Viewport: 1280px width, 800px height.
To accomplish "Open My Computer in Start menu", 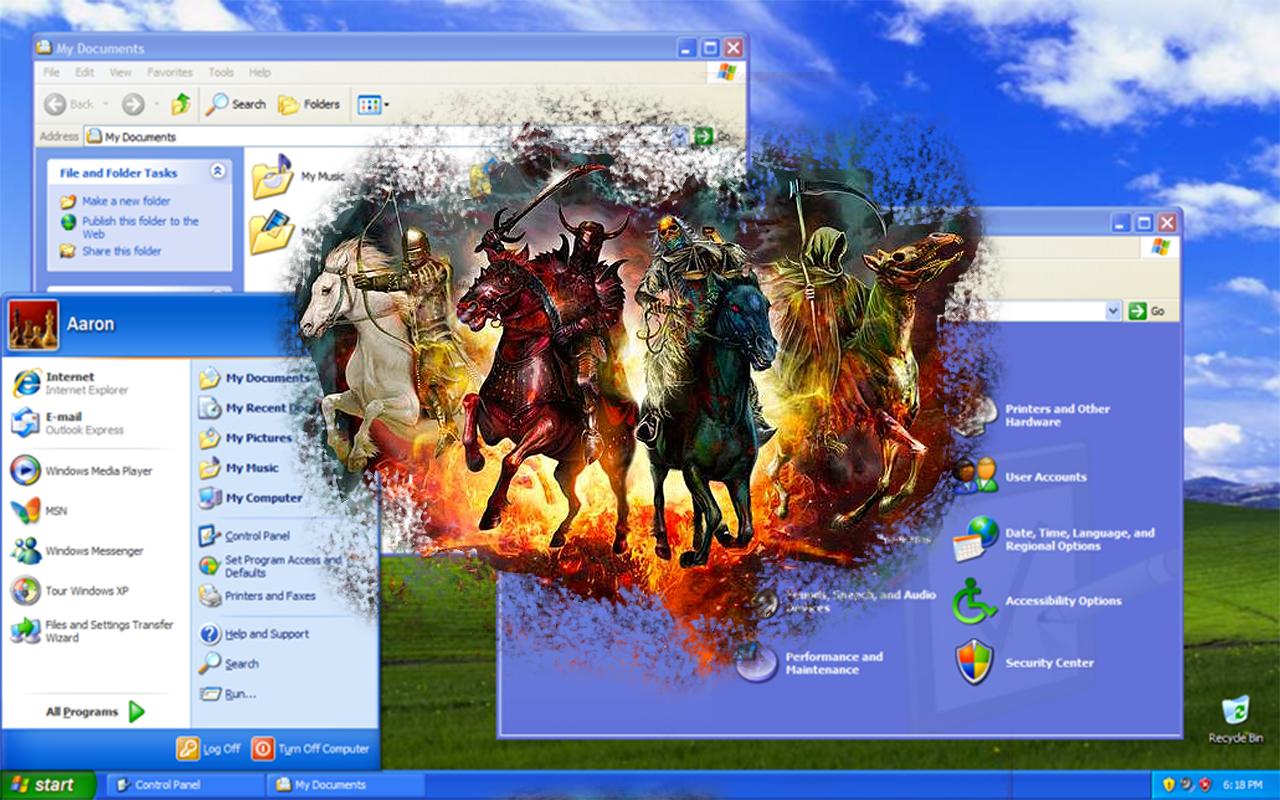I will [x=251, y=498].
